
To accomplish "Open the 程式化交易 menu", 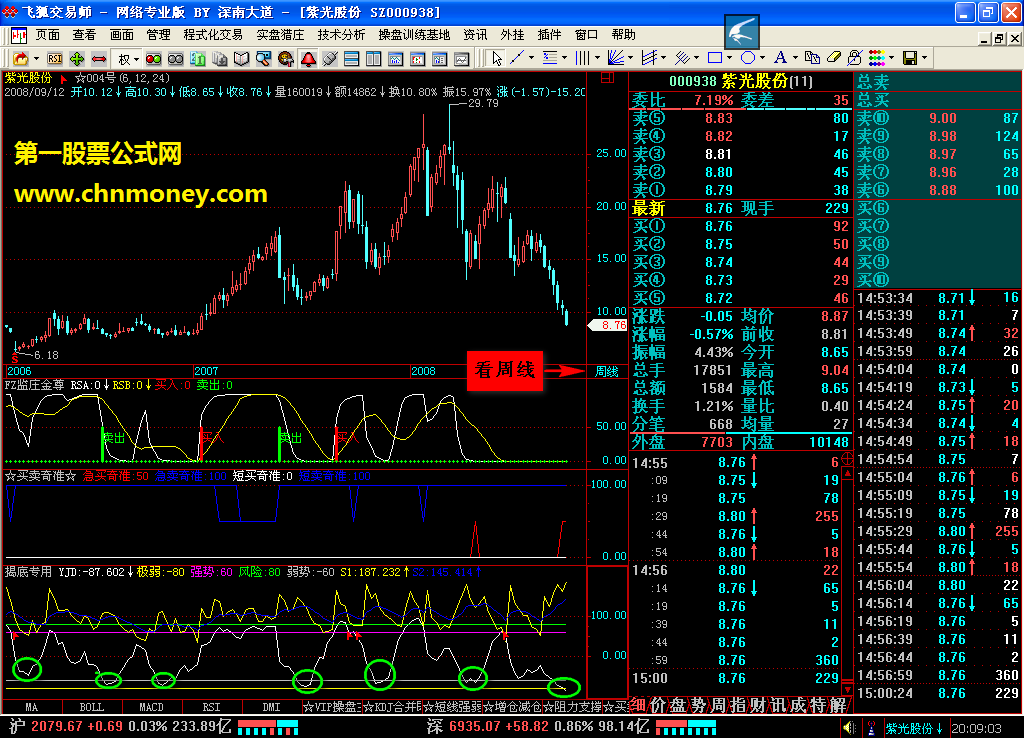I will click(212, 35).
